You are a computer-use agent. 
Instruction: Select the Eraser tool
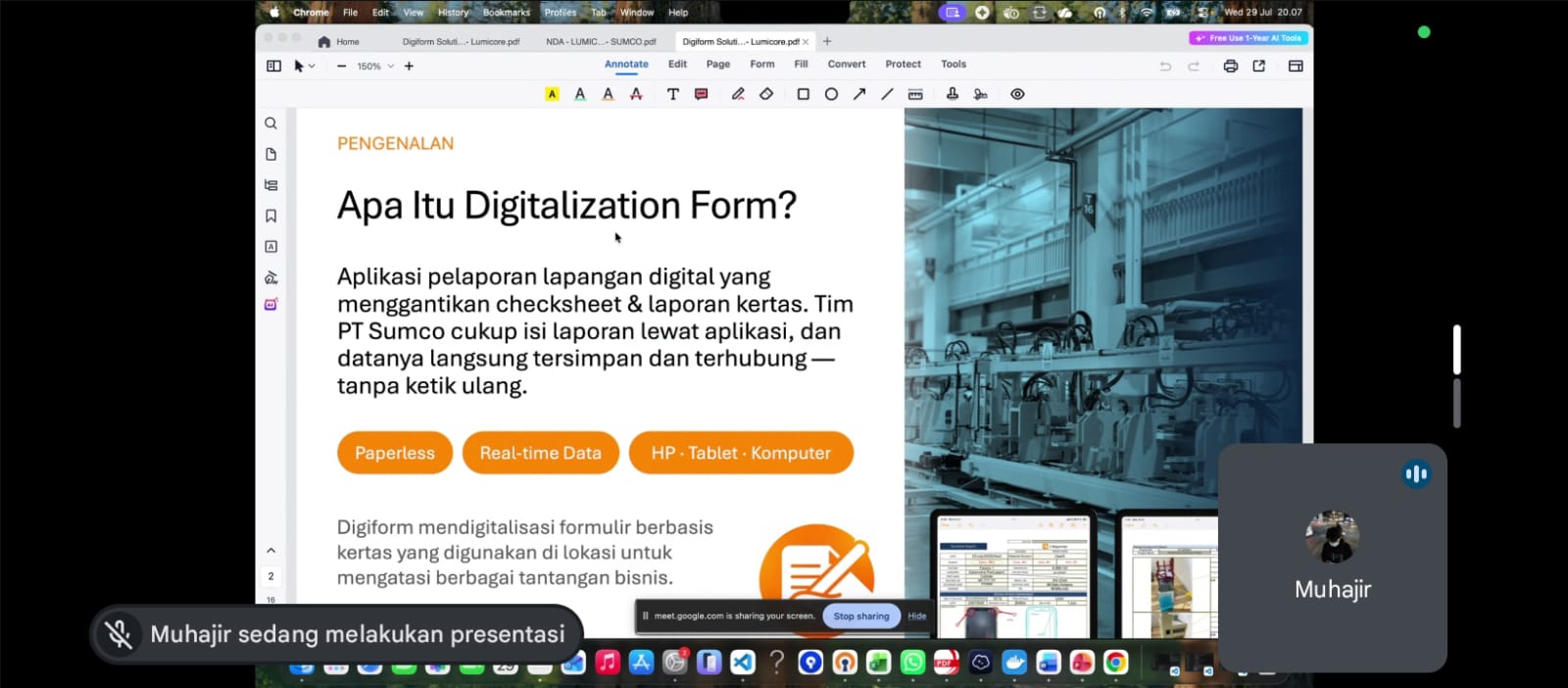766,94
